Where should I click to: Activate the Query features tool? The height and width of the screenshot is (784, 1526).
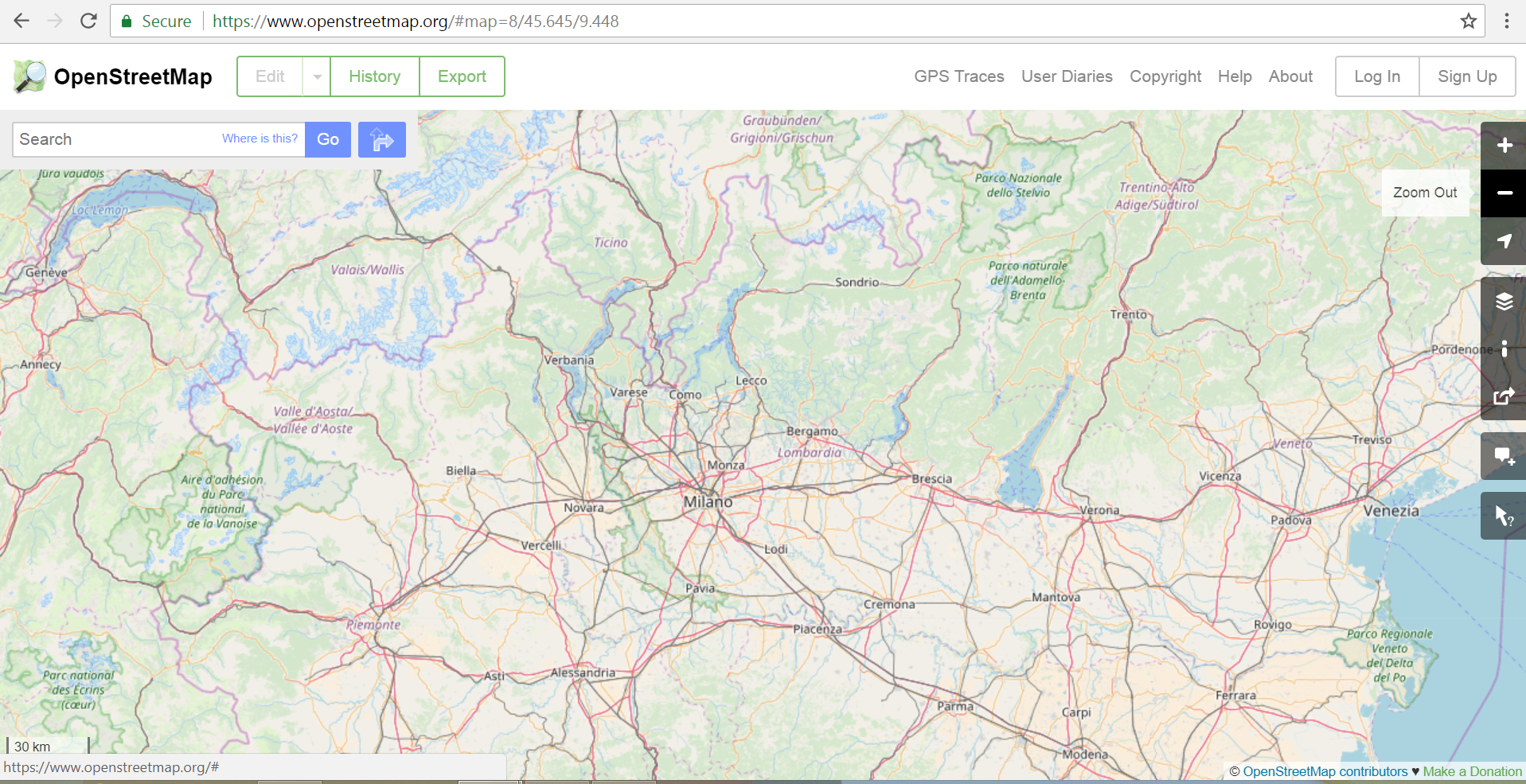pos(1504,517)
